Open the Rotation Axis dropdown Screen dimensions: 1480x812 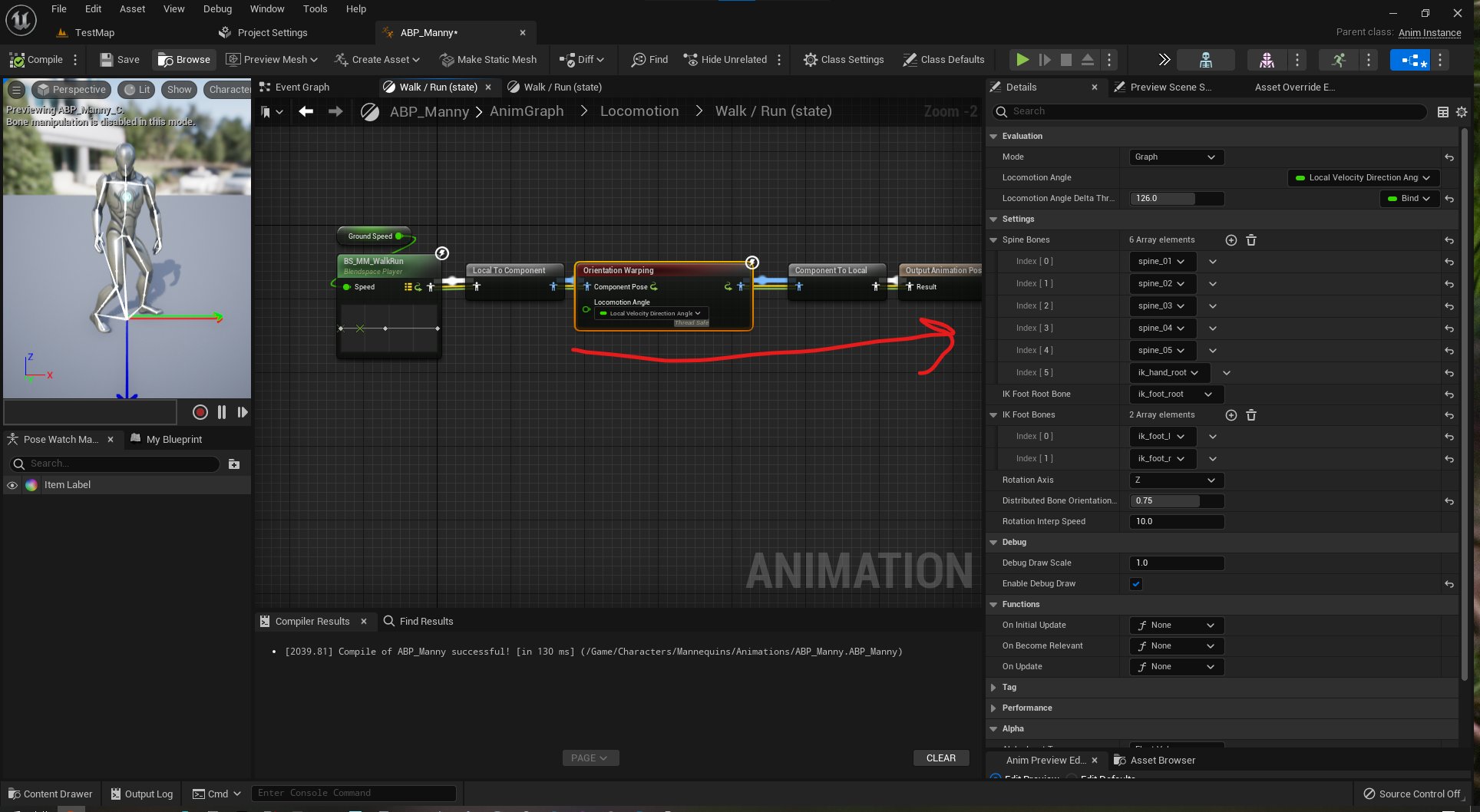point(1175,480)
